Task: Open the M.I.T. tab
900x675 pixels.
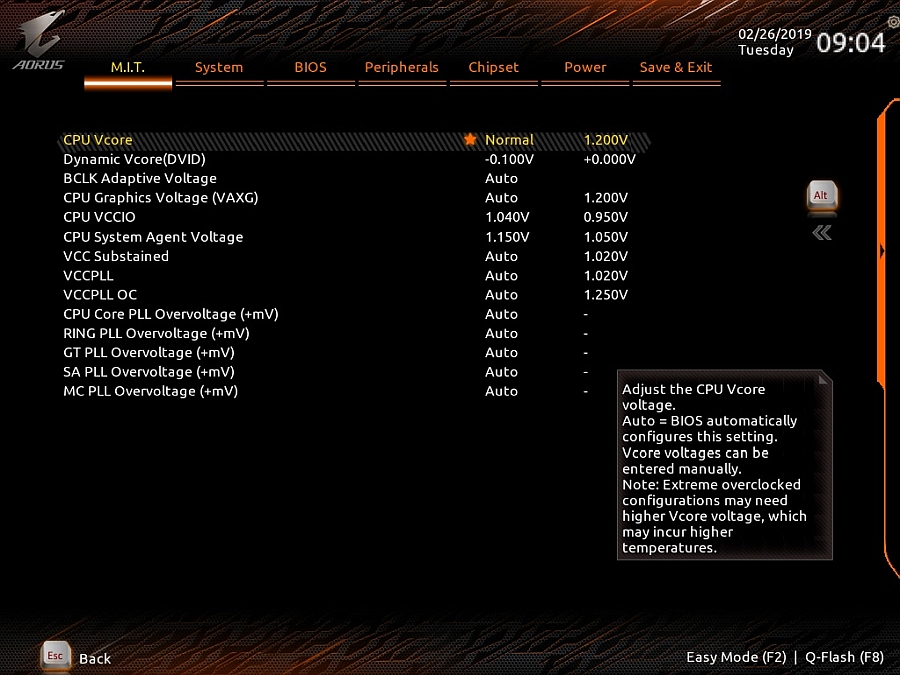Action: point(128,68)
